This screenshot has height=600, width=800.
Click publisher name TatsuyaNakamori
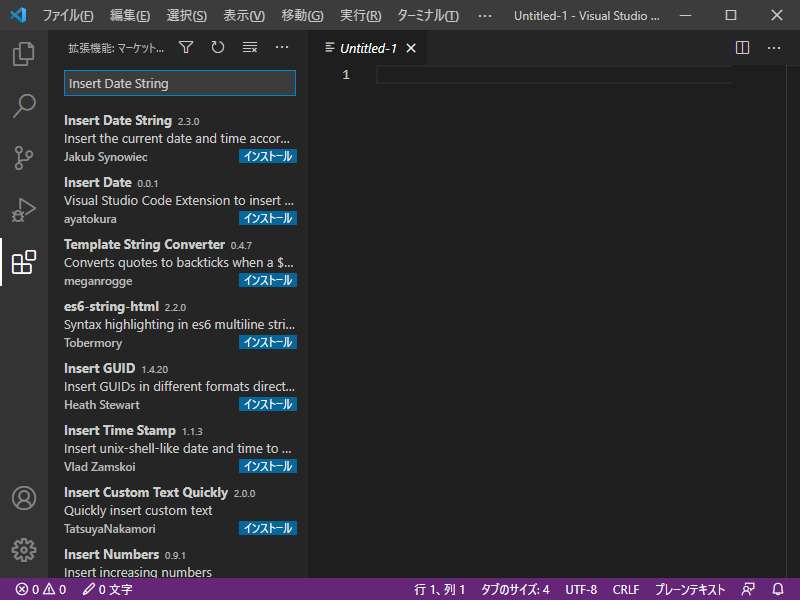[109, 529]
